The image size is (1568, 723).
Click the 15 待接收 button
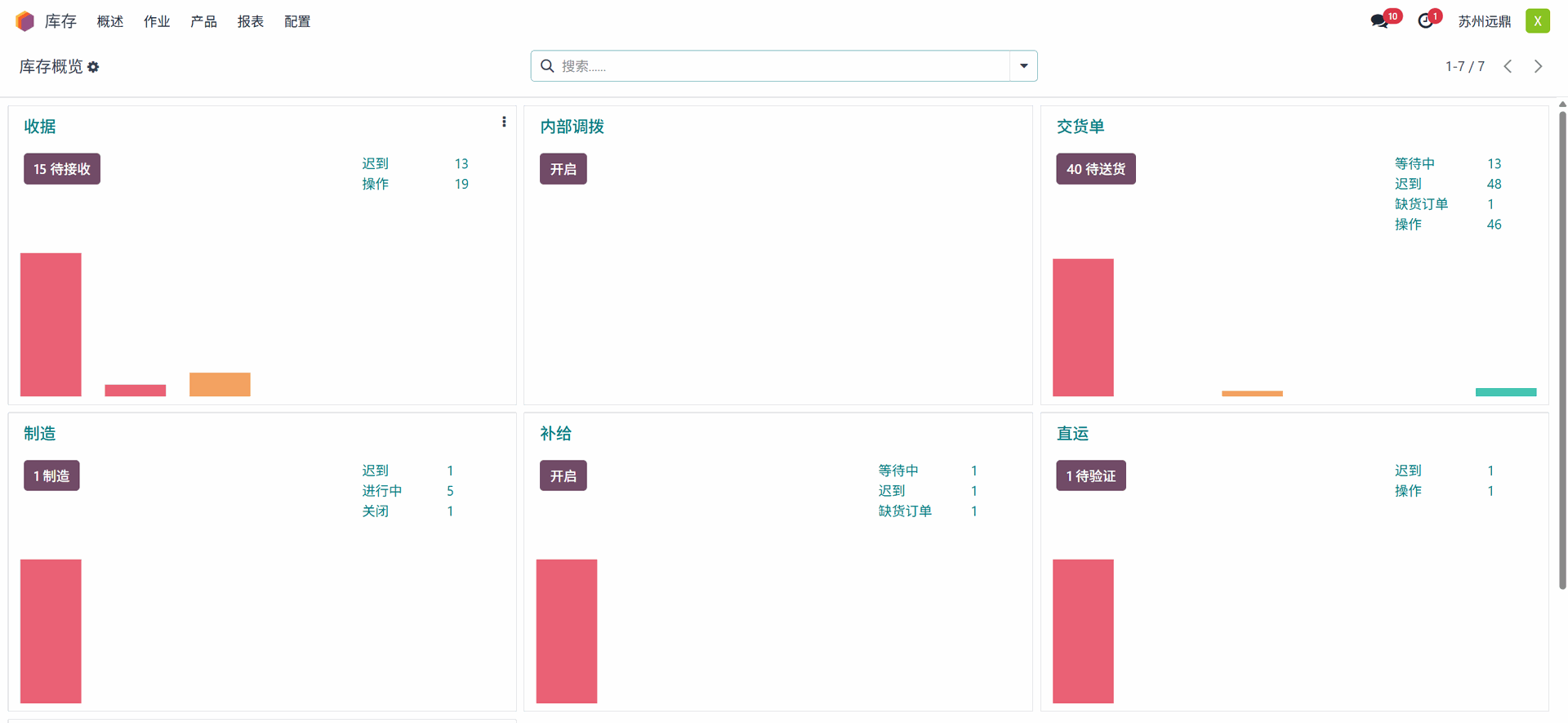click(62, 169)
